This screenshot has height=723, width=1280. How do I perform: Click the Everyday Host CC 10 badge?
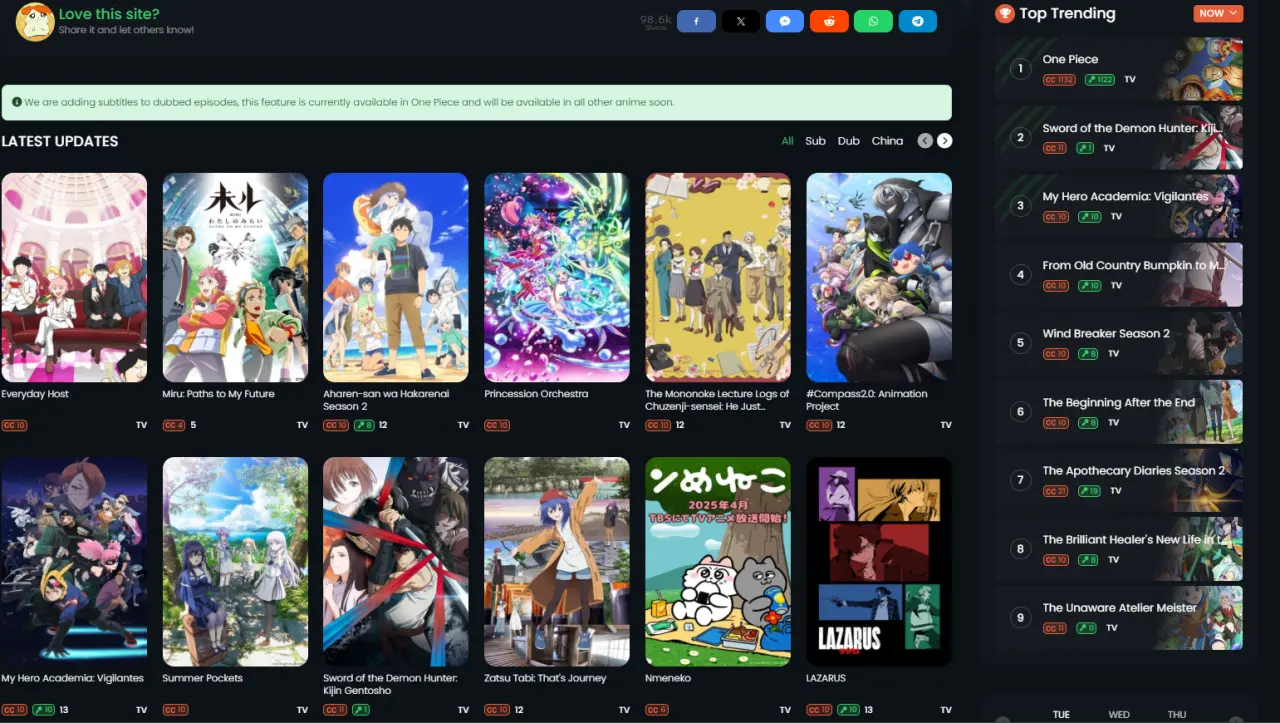14,425
